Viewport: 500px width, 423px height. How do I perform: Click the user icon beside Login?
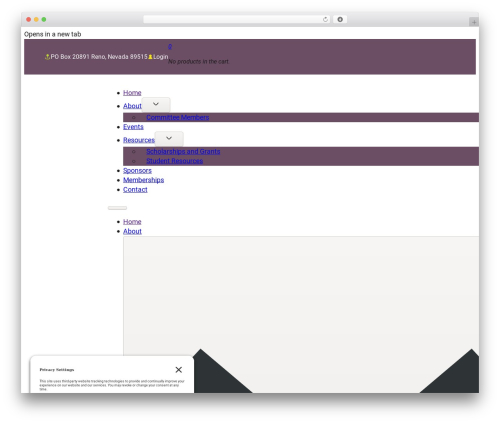(150, 57)
